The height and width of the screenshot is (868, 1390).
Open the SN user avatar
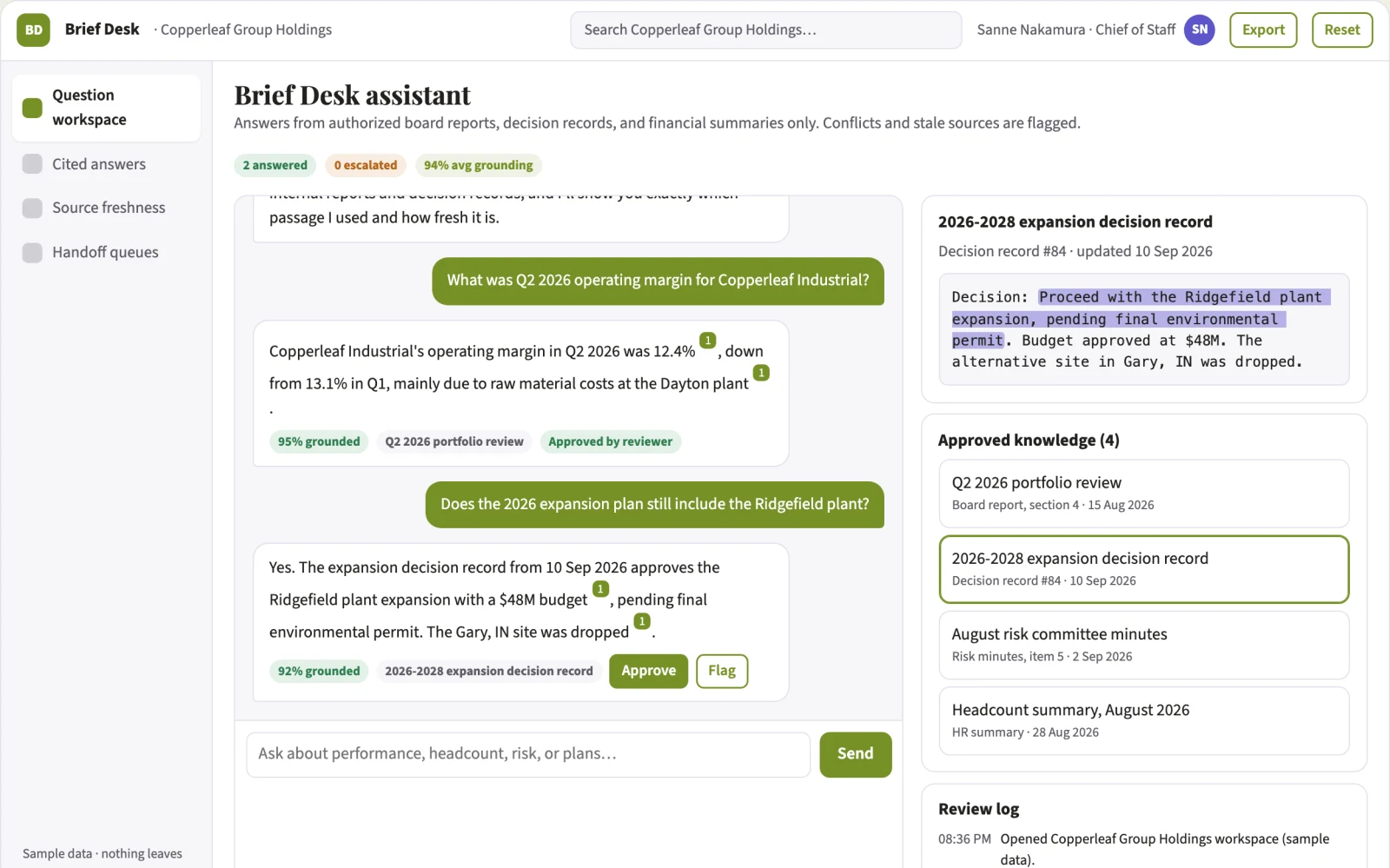click(1199, 30)
